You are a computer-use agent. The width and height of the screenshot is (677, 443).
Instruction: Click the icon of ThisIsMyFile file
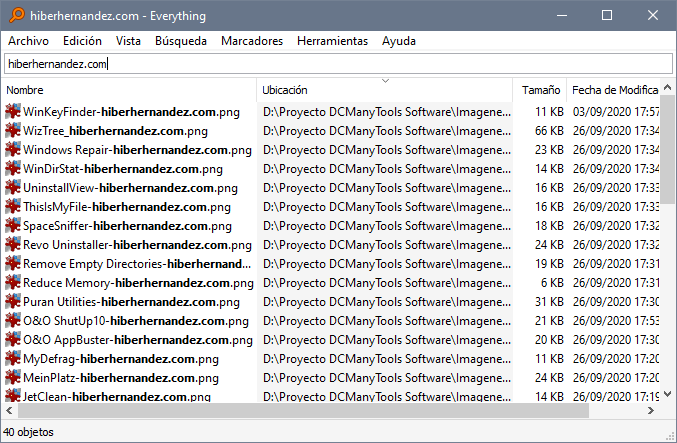click(x=13, y=206)
